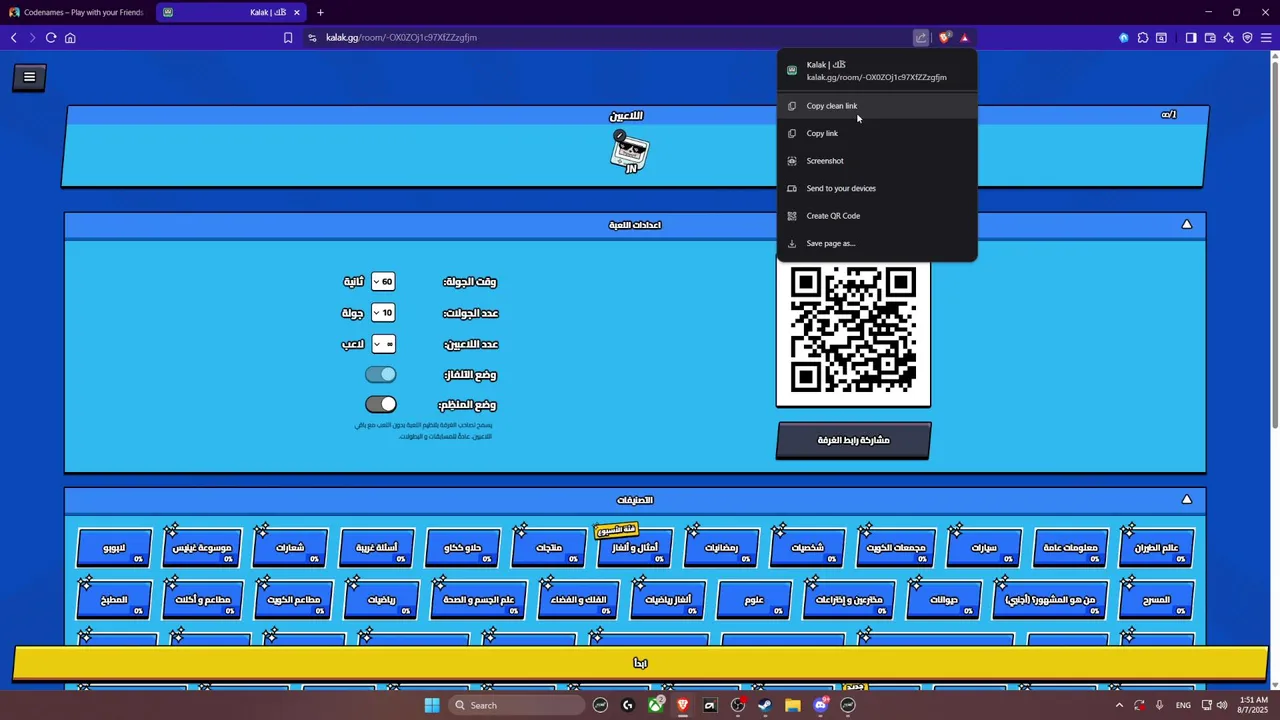1280x720 pixels.
Task: Select the عالم الطيران category
Action: click(1157, 548)
